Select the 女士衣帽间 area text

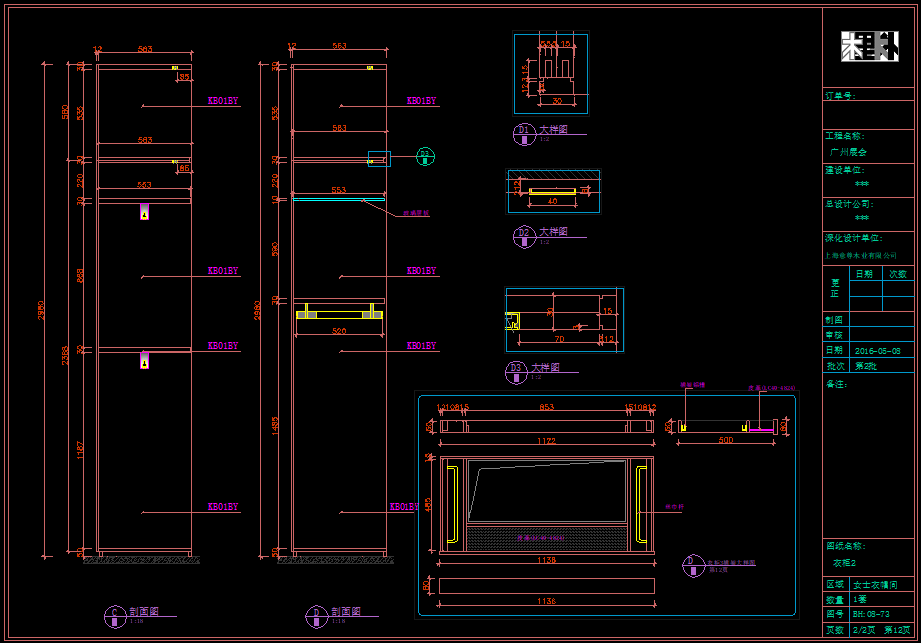point(874,584)
